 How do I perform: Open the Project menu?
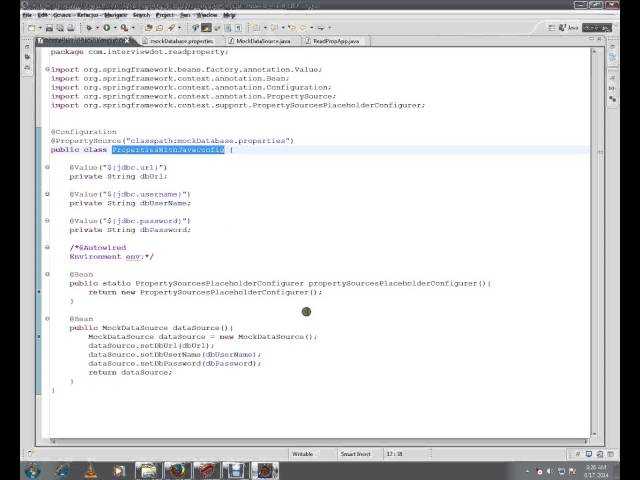[x=165, y=15]
